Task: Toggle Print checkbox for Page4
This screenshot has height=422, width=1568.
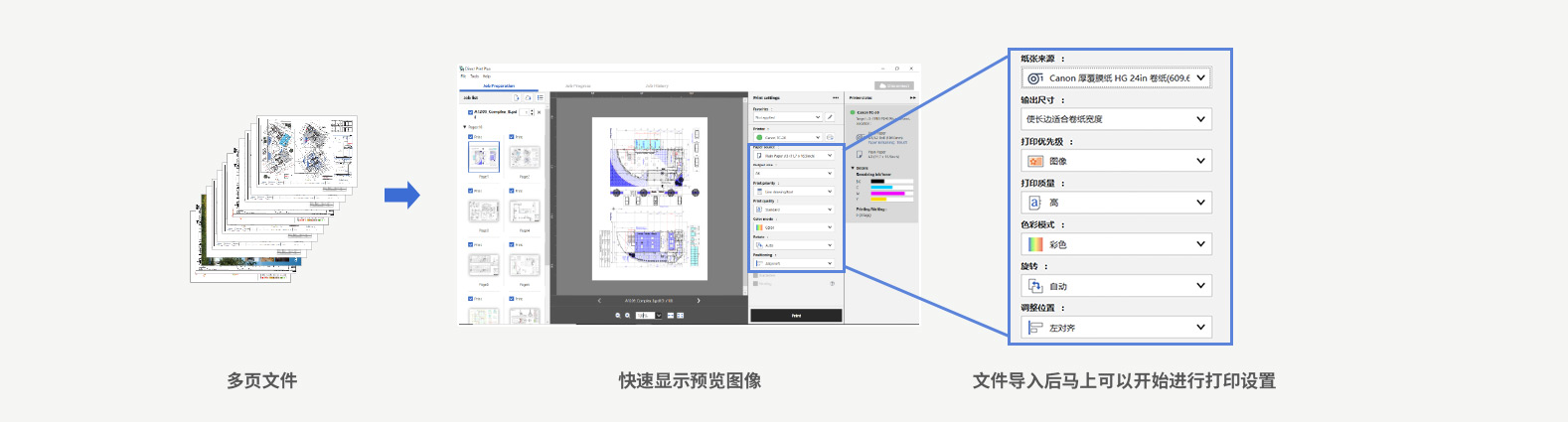Action: (x=512, y=191)
